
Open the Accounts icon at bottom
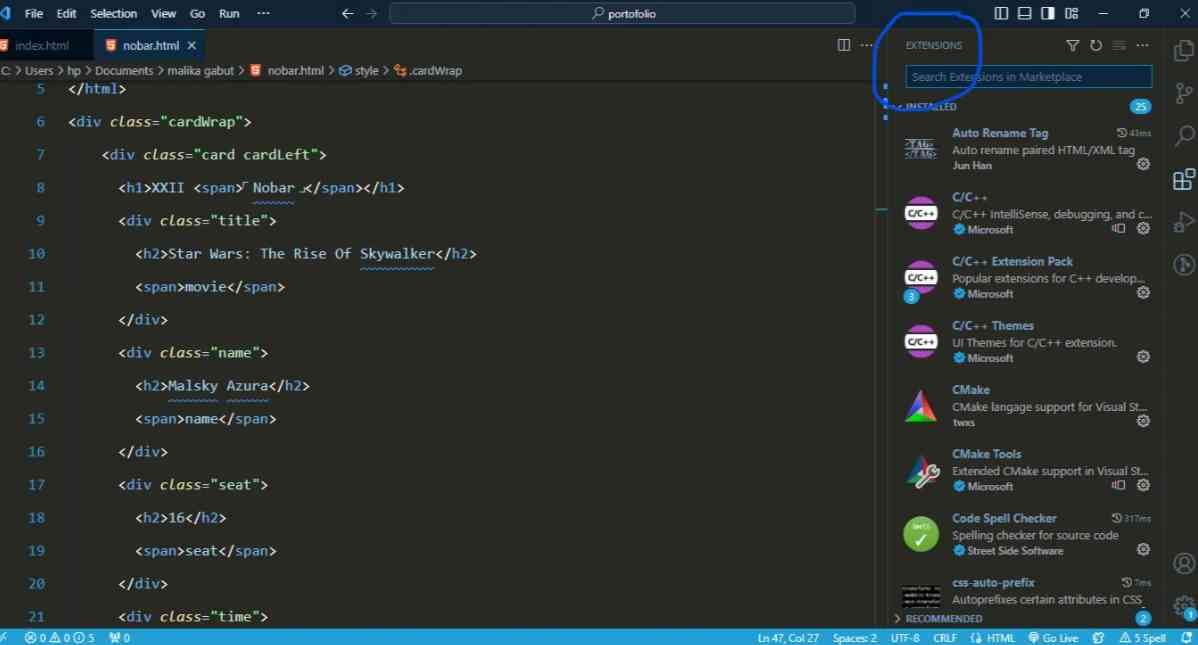coord(1183,563)
